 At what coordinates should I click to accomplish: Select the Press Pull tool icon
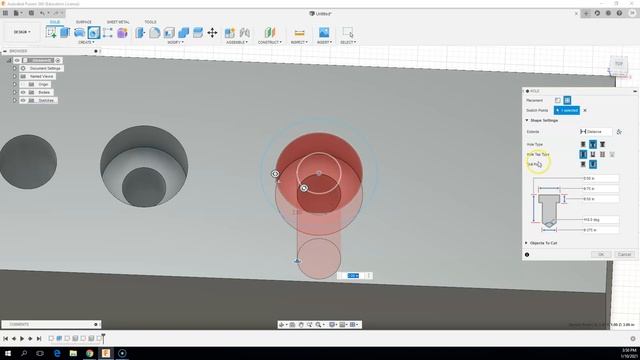(140, 32)
